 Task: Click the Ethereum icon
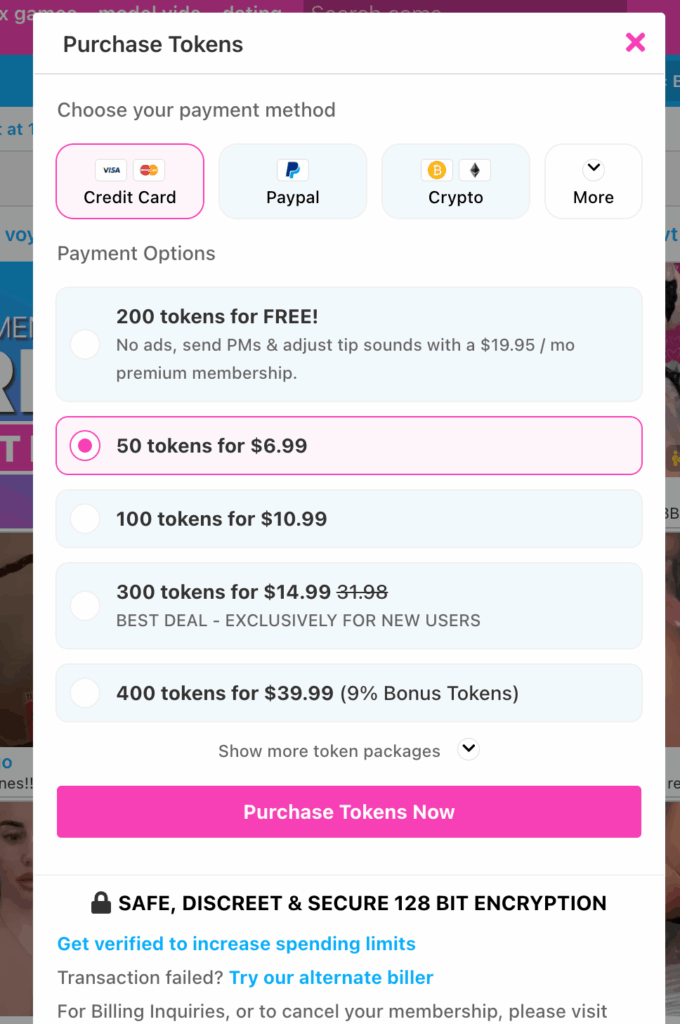click(474, 170)
